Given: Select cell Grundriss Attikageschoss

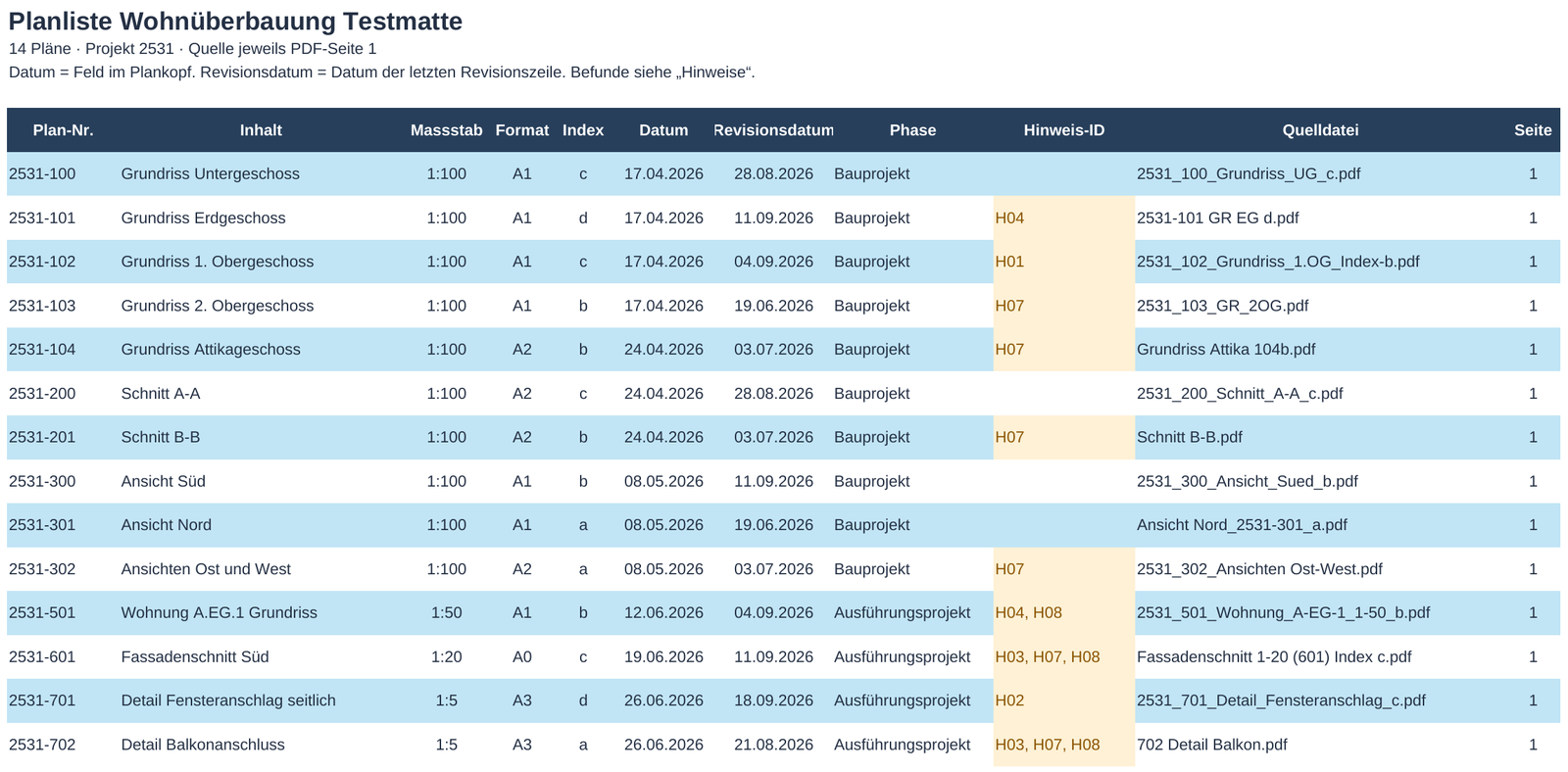Looking at the screenshot, I should (x=211, y=350).
